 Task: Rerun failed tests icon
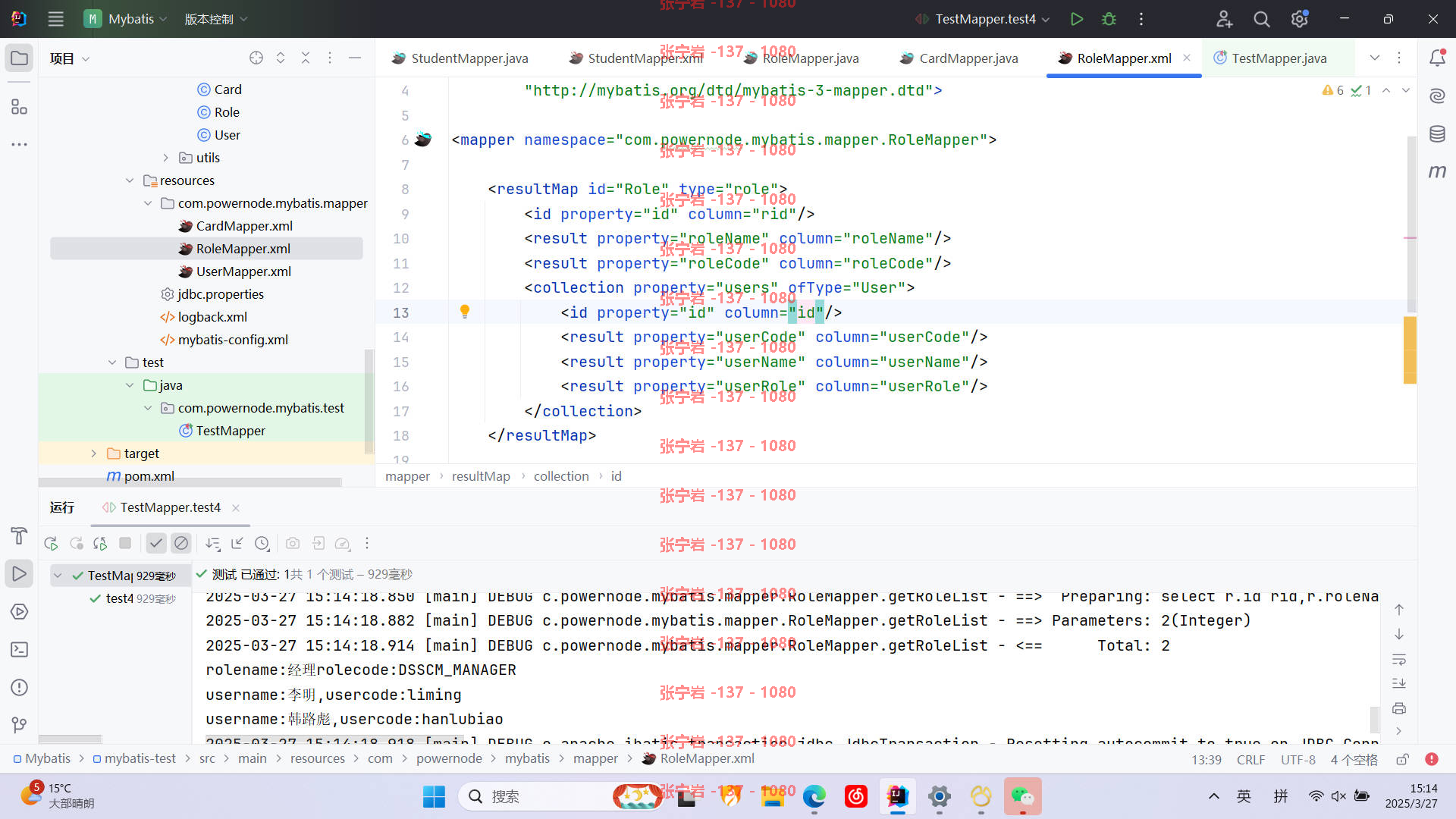click(x=76, y=543)
